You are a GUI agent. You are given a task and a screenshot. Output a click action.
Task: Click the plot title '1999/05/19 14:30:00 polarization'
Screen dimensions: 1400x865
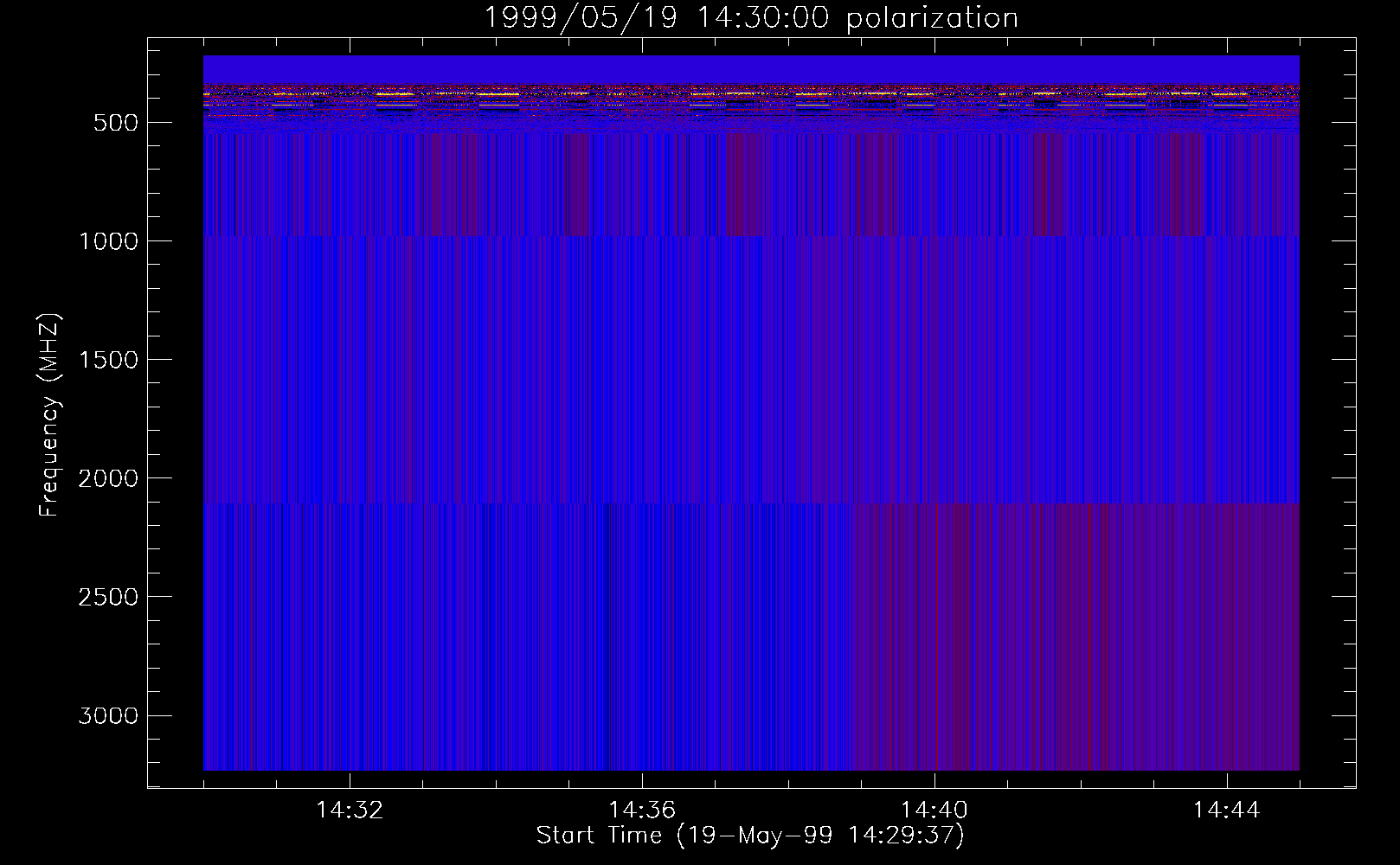pyautogui.click(x=750, y=18)
